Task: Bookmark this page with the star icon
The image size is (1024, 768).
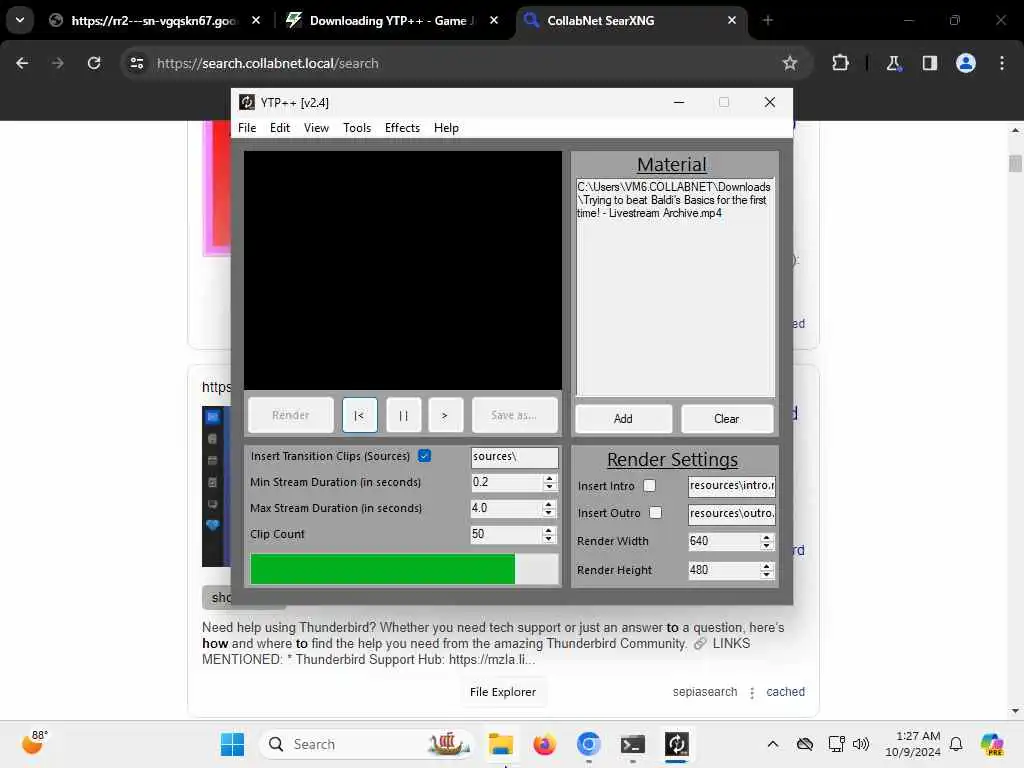Action: 790,63
